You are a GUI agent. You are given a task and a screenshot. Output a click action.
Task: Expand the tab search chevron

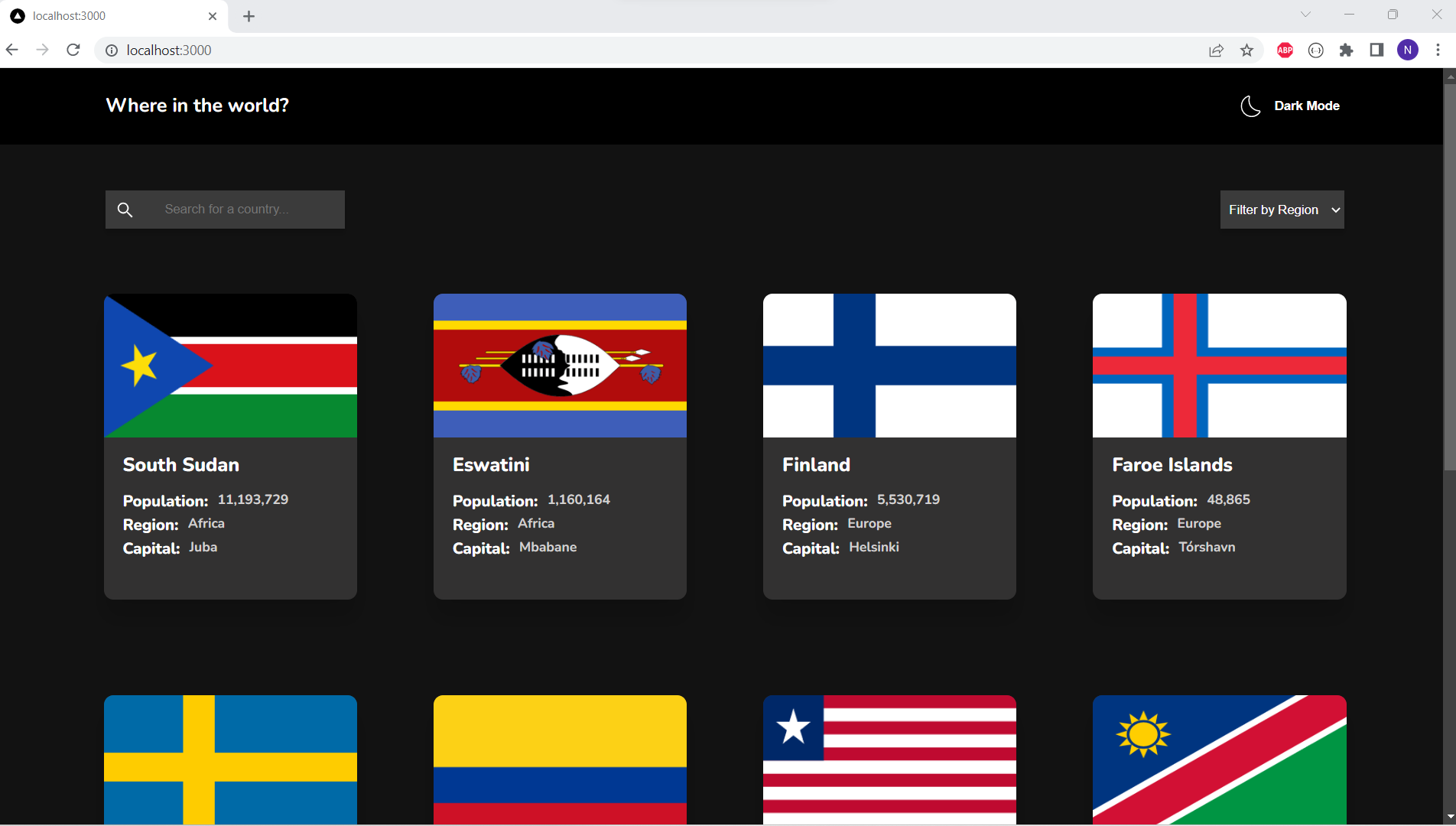(1305, 15)
